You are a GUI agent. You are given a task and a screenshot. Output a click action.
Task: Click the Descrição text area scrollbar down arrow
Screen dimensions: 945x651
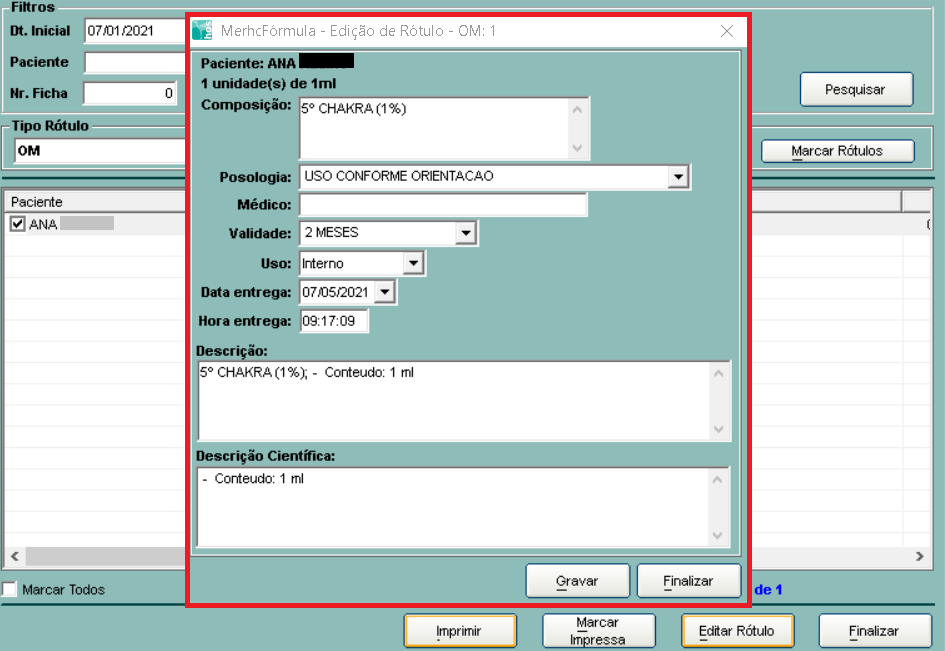(x=717, y=429)
